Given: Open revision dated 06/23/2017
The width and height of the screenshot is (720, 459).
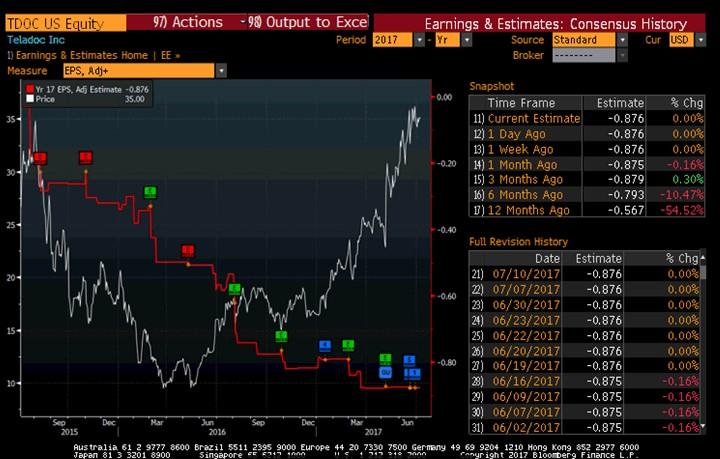Looking at the screenshot, I should pyautogui.click(x=584, y=320).
